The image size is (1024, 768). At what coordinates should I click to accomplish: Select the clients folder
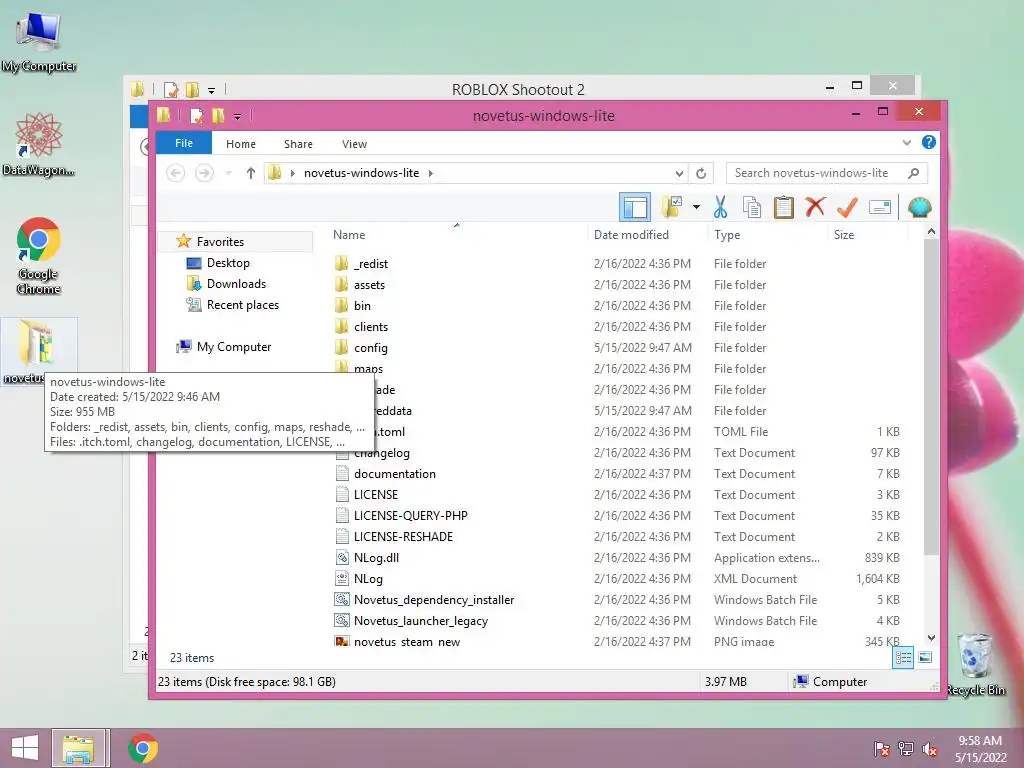point(370,327)
